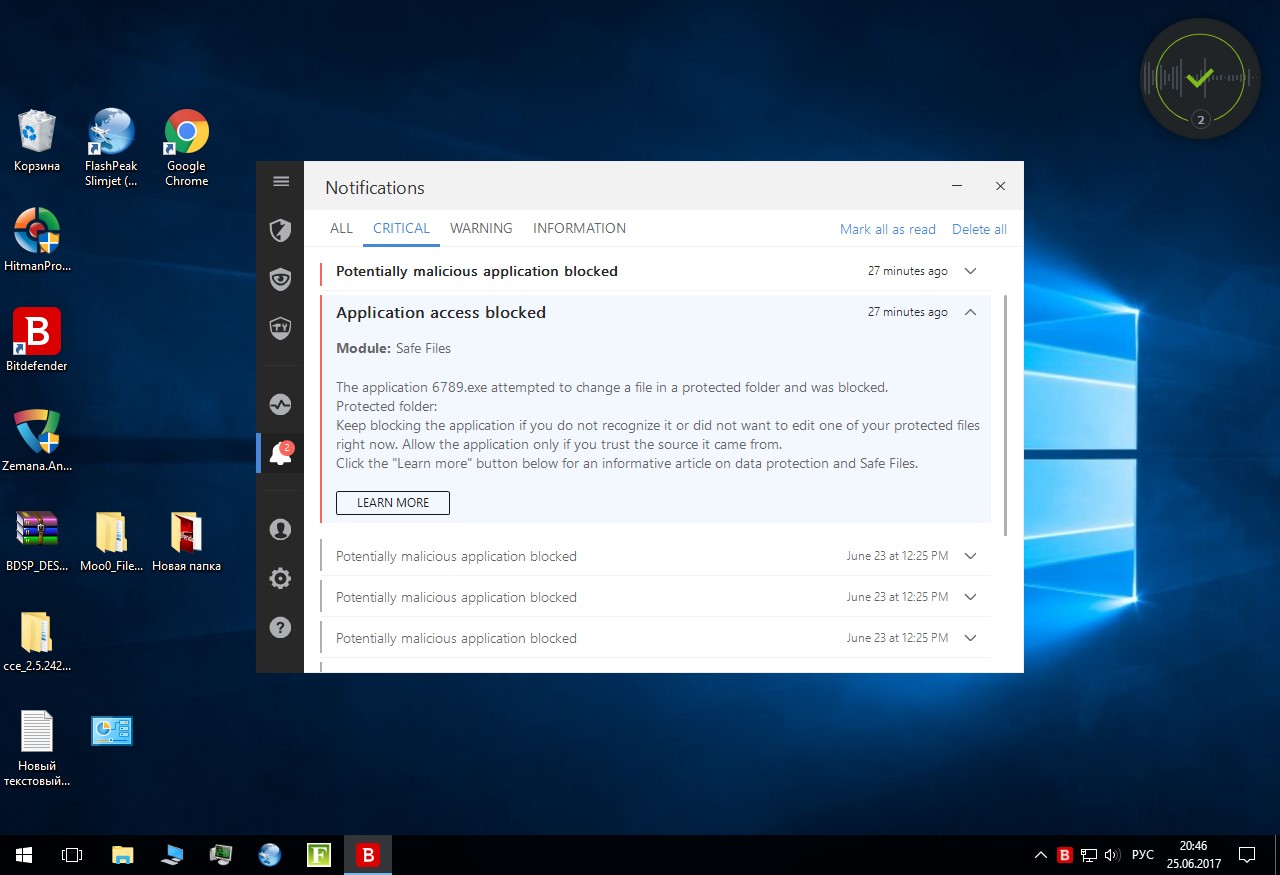1280x875 pixels.
Task: Click the Delete all link
Action: (979, 229)
